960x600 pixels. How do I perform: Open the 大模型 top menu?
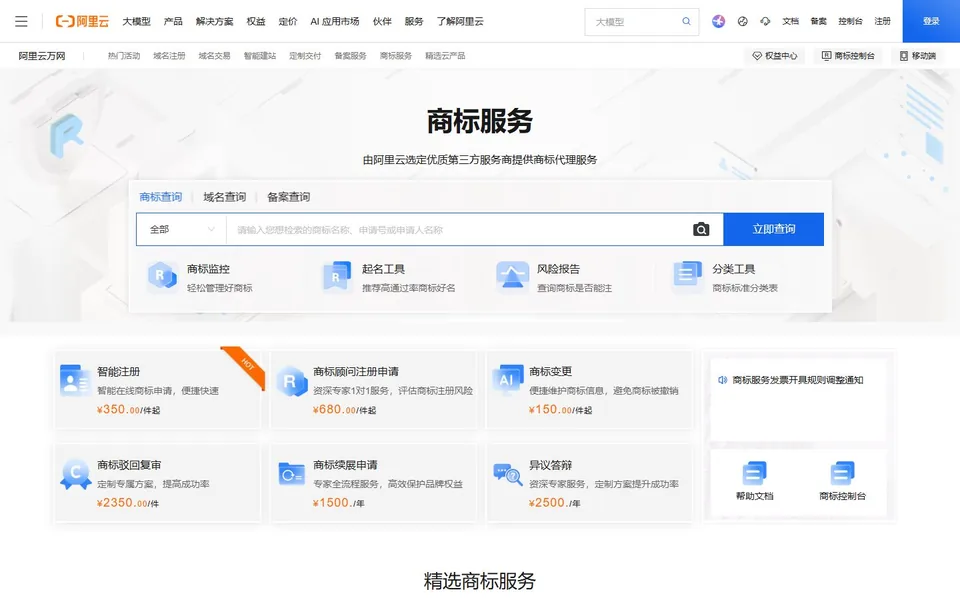tap(137, 21)
